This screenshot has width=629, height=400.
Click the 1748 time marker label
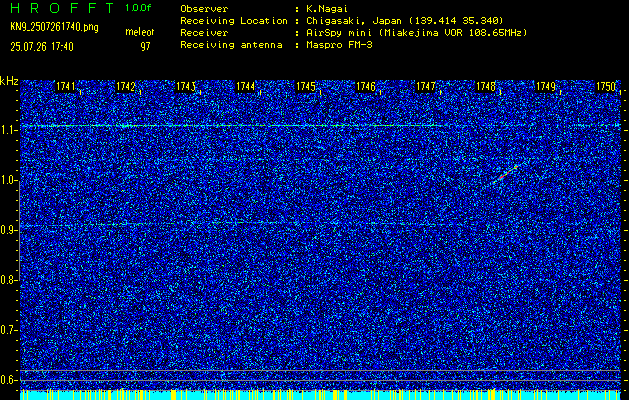click(485, 86)
